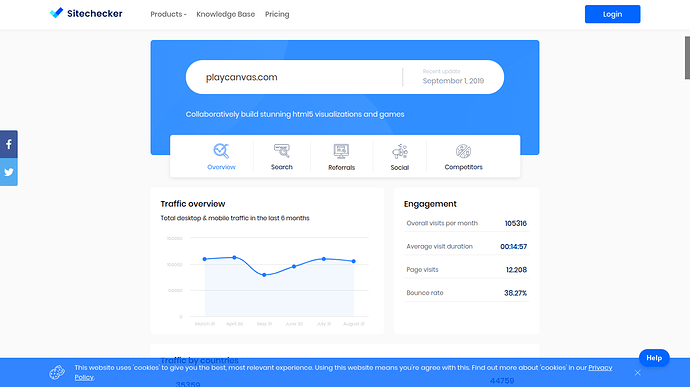Share page via Twitter icon

tap(9, 172)
